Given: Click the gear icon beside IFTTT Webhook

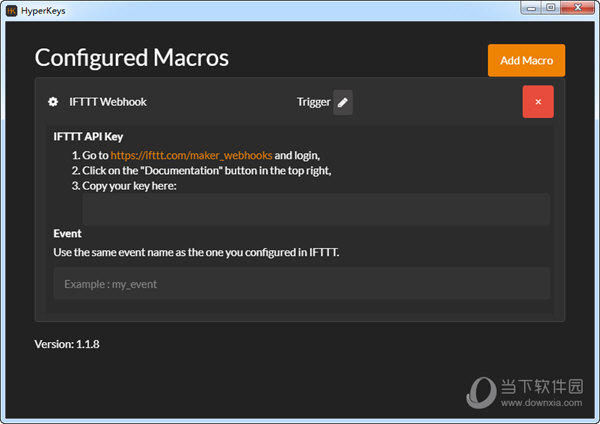Looking at the screenshot, I should 53,102.
